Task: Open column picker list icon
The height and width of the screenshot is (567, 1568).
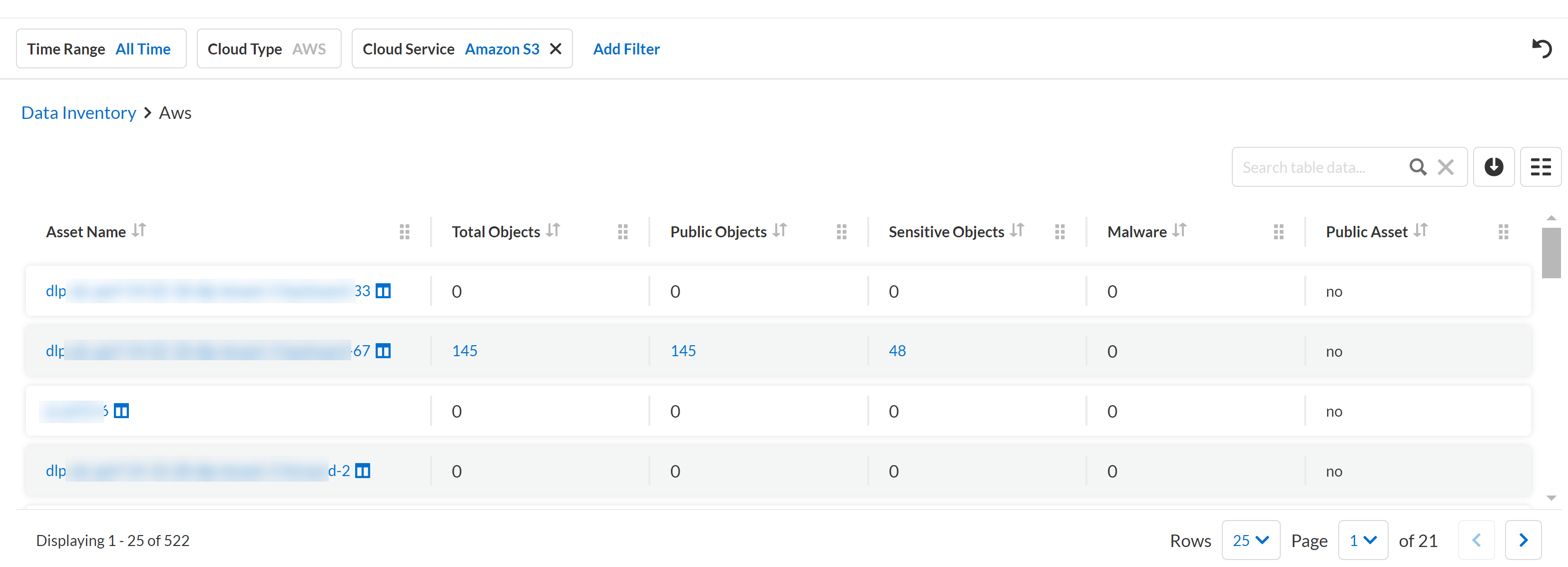Action: [1540, 167]
